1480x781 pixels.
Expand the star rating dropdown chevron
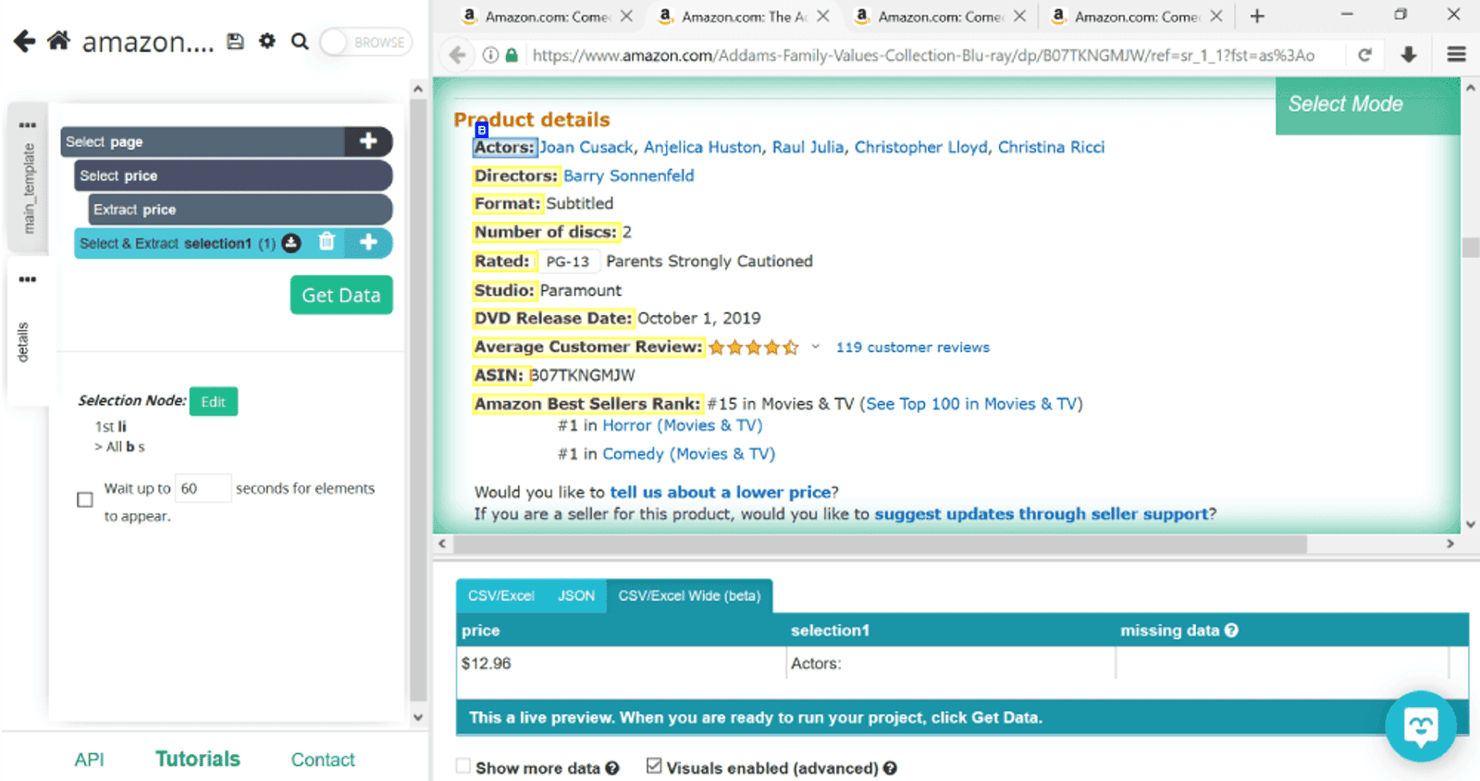[815, 347]
